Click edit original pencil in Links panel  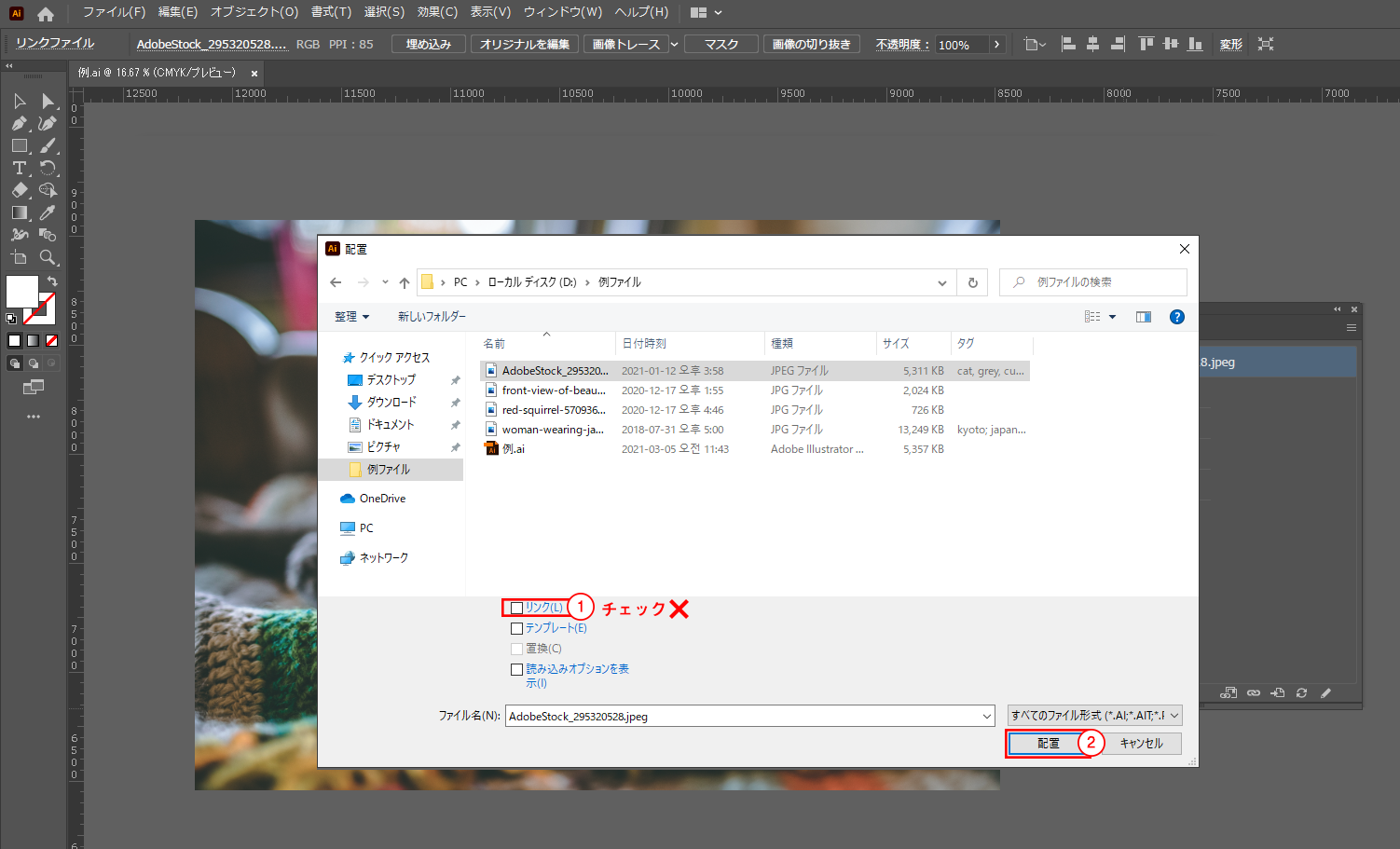point(1325,692)
